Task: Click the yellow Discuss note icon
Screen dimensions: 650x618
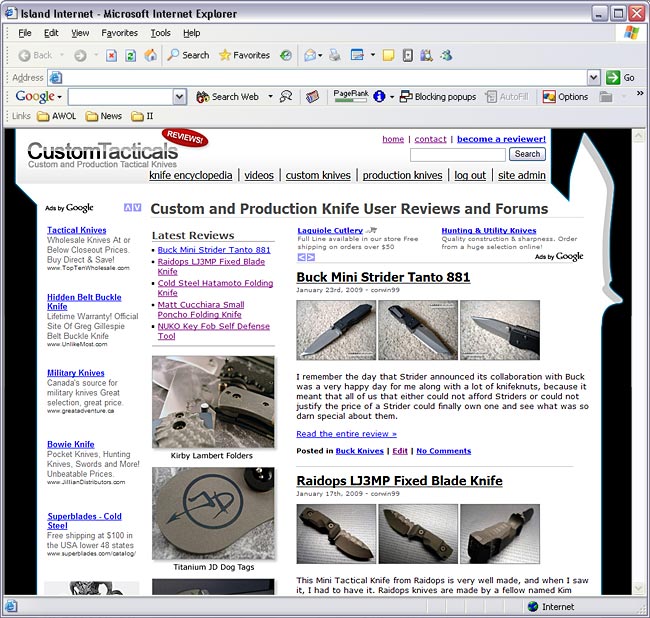Action: (x=388, y=55)
